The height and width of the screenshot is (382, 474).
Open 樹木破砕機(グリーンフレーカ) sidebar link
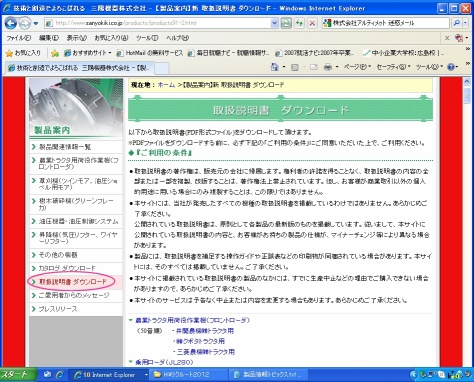(x=76, y=204)
